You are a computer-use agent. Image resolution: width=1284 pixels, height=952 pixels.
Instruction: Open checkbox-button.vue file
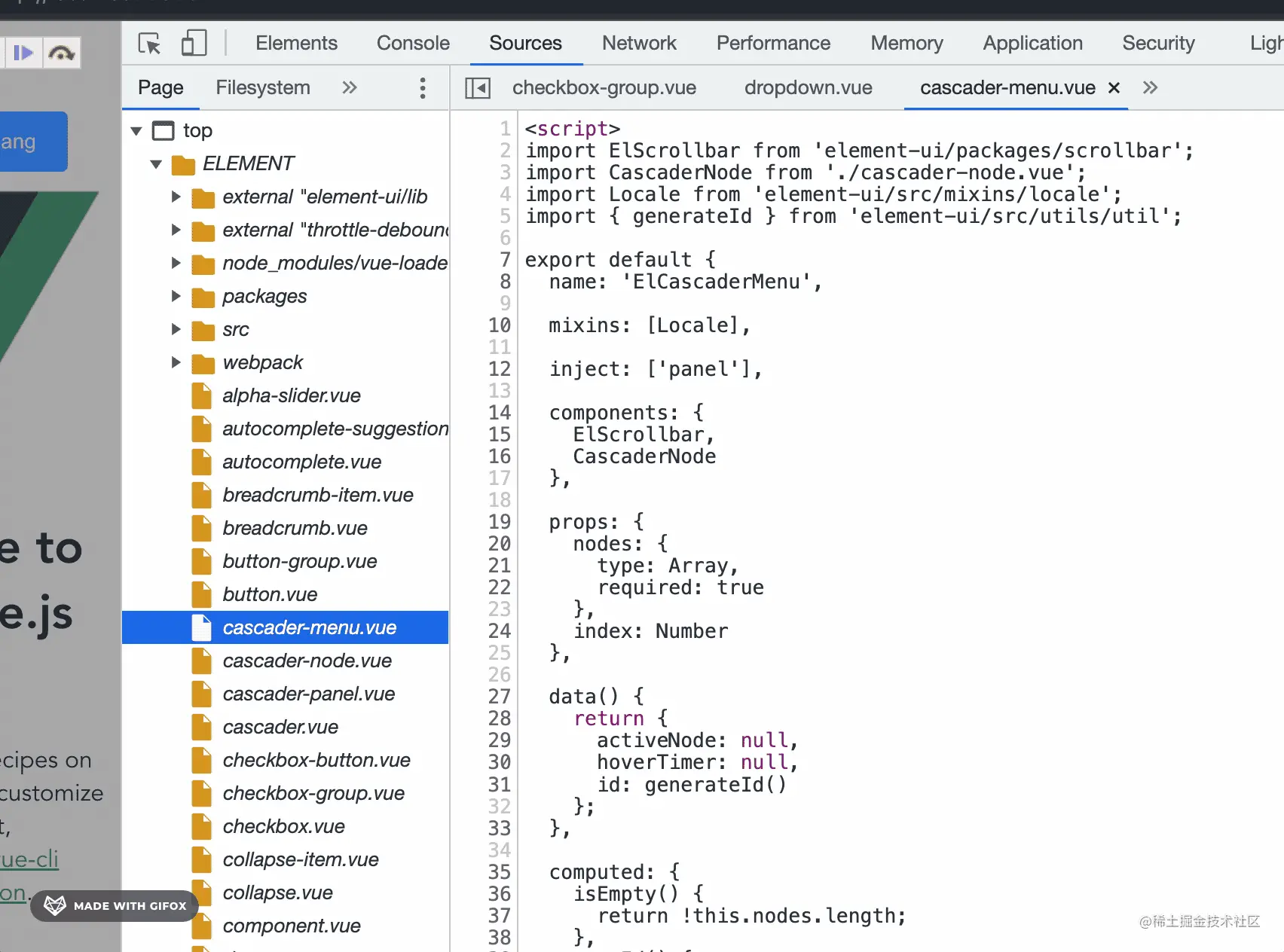click(316, 760)
